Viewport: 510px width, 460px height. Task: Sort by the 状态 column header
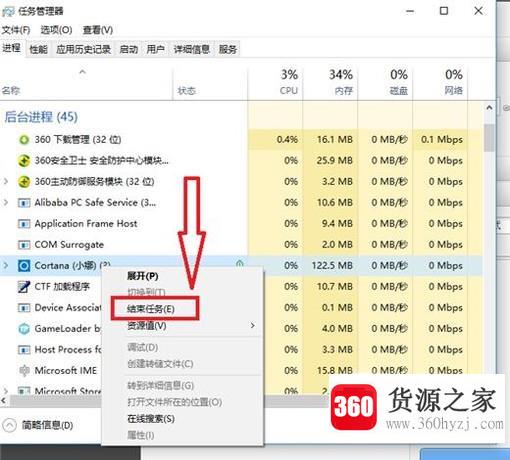pos(210,83)
